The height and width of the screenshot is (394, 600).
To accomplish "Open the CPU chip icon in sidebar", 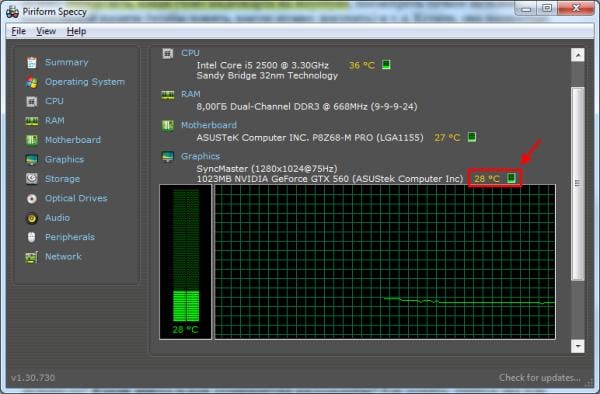I will tap(32, 101).
